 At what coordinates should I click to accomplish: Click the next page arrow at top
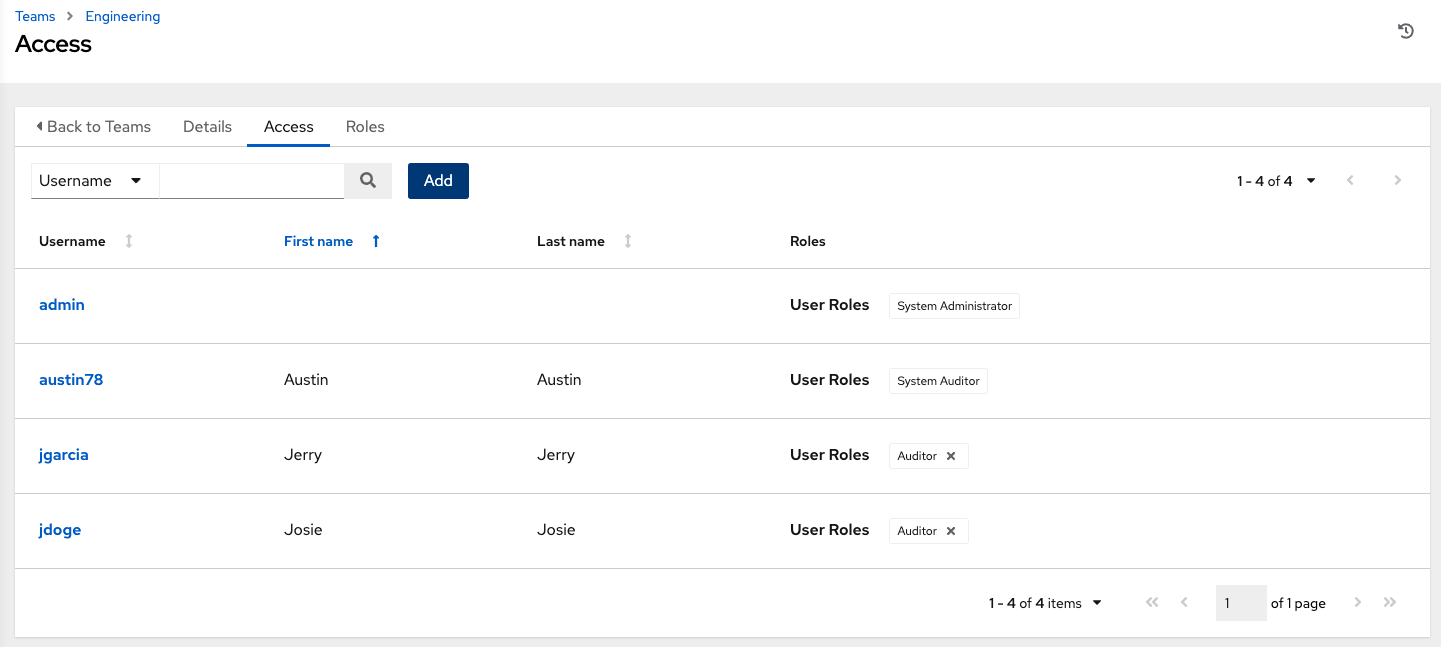1397,180
